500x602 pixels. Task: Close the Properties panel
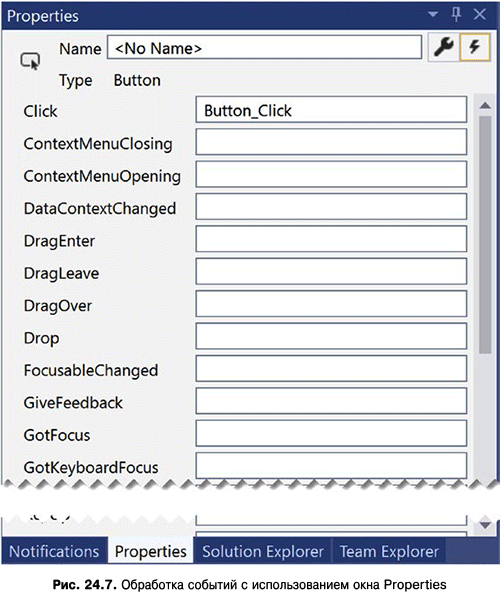click(480, 15)
